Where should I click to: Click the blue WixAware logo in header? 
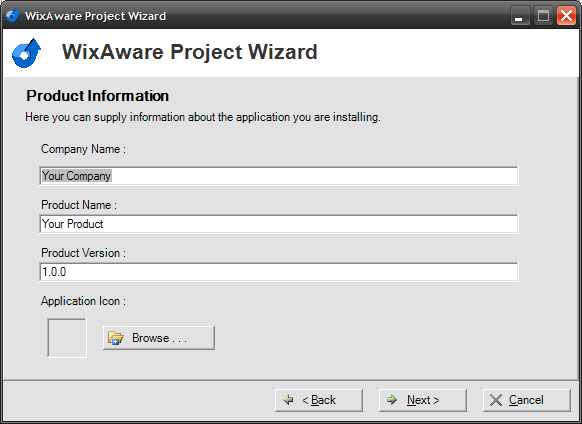point(26,53)
